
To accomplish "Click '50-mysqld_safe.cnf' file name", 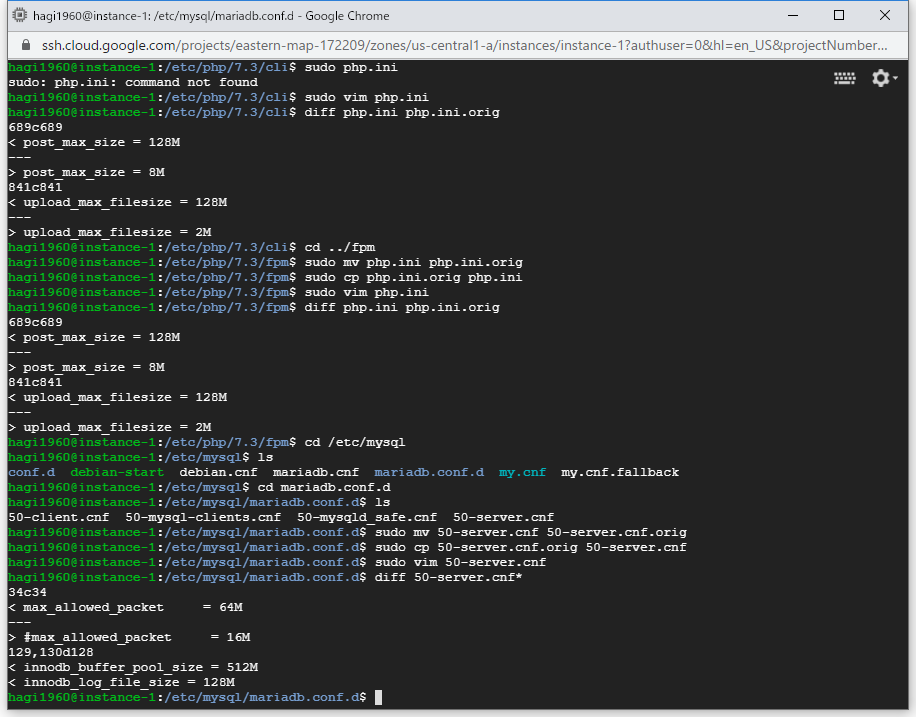I will [367, 517].
